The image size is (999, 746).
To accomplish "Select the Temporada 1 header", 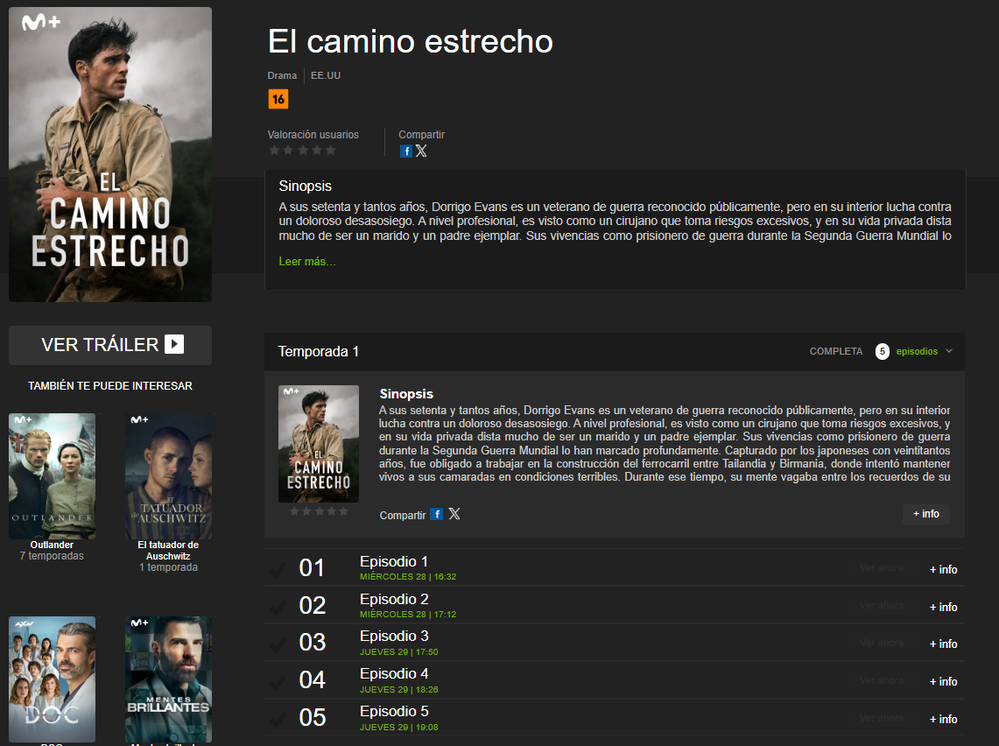I will [x=319, y=352].
